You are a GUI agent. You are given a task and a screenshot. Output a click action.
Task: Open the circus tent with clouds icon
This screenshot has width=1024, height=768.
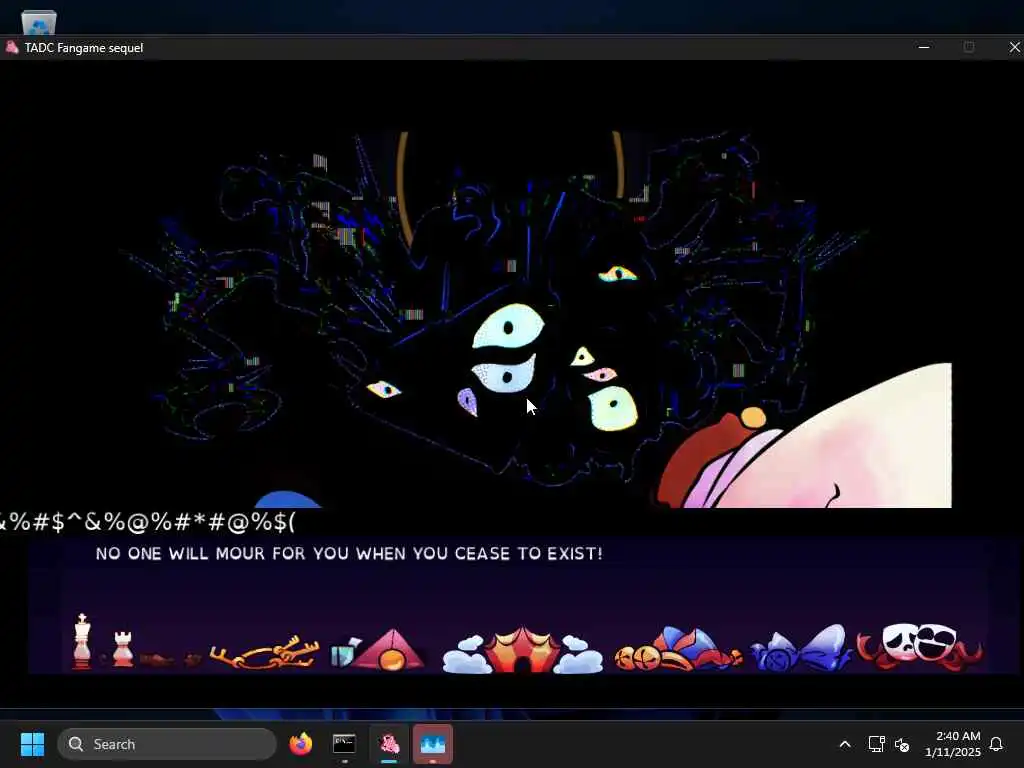(x=522, y=650)
